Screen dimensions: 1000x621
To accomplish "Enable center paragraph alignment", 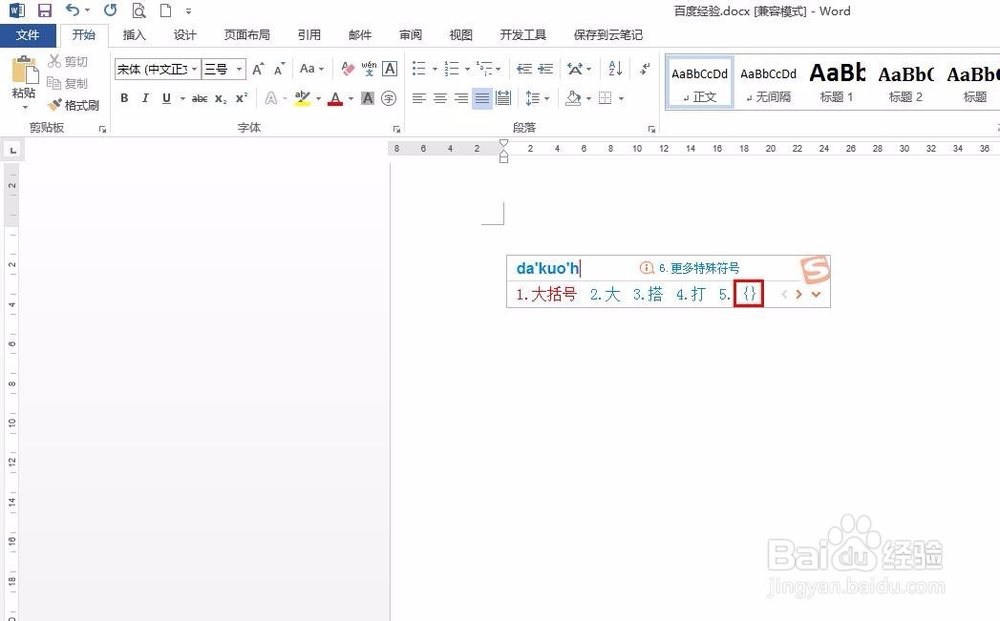I will coord(441,98).
